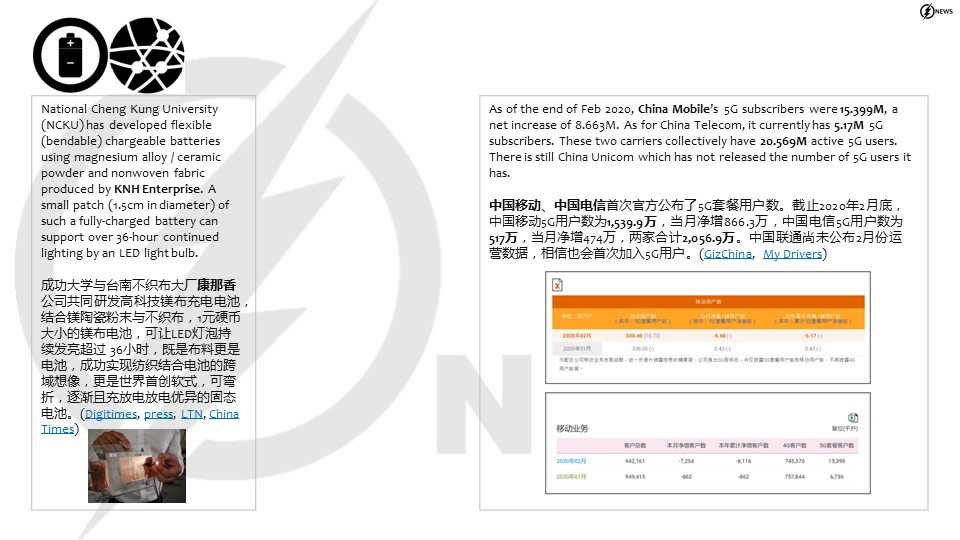Image resolution: width=960 pixels, height=540 pixels.
Task: Select the pink China Mobile 移动业务 table image
Action: (x=708, y=443)
